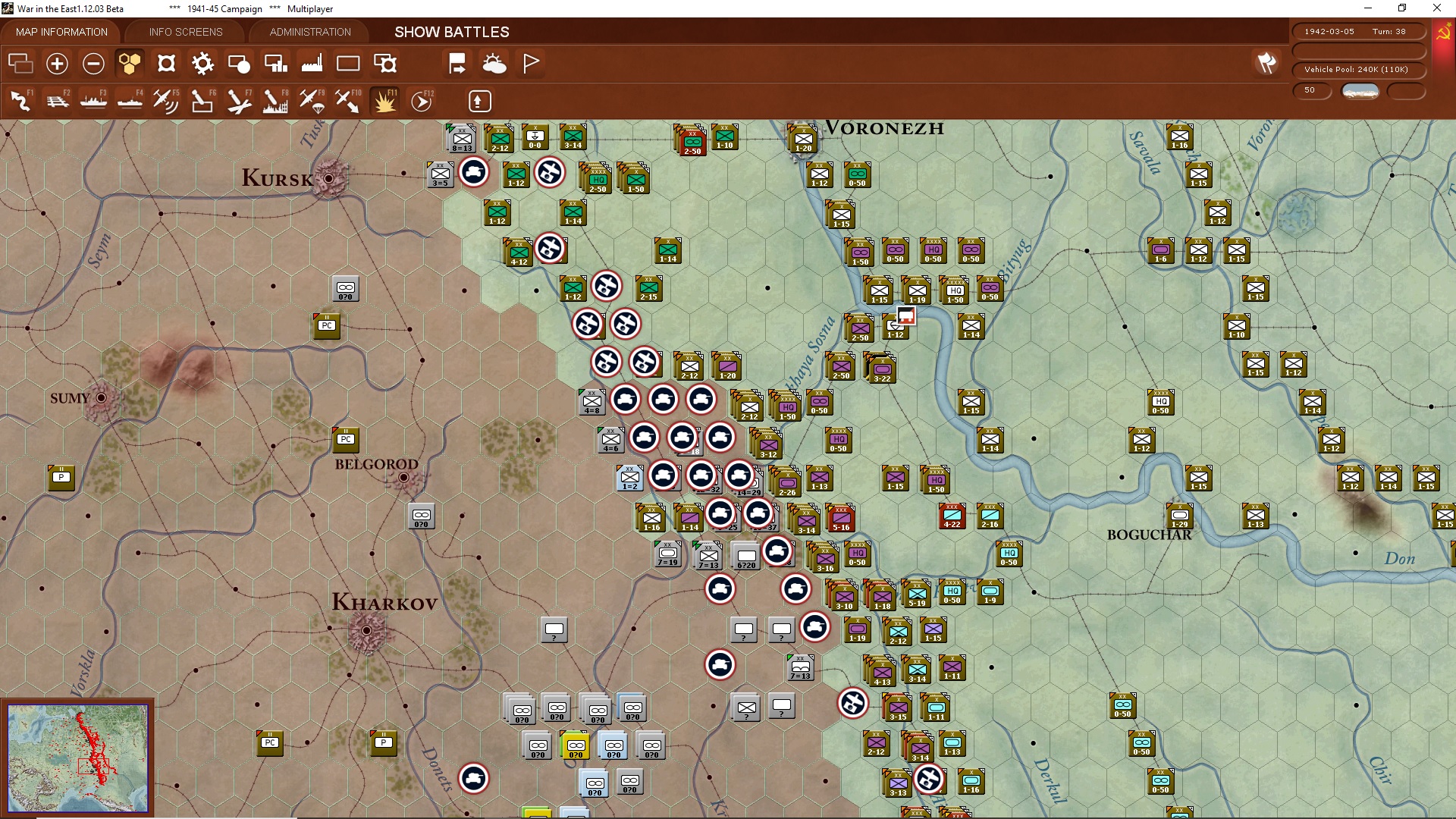Select F10 air transfer mode

pyautogui.click(x=348, y=101)
